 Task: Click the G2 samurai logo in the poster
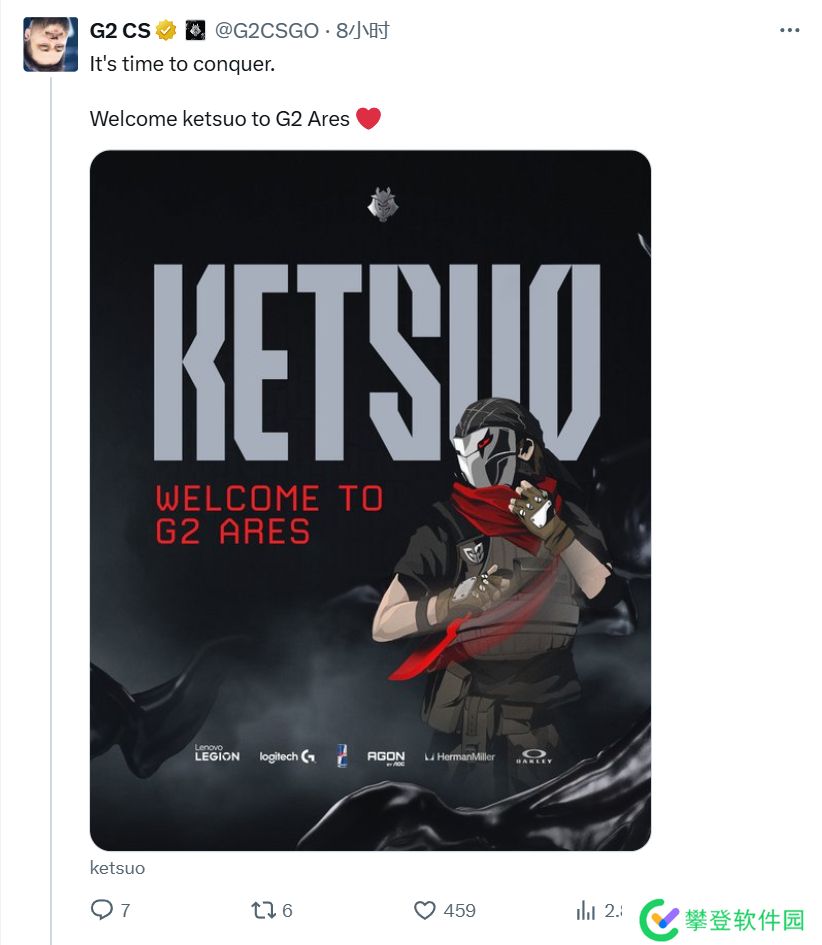[x=383, y=204]
